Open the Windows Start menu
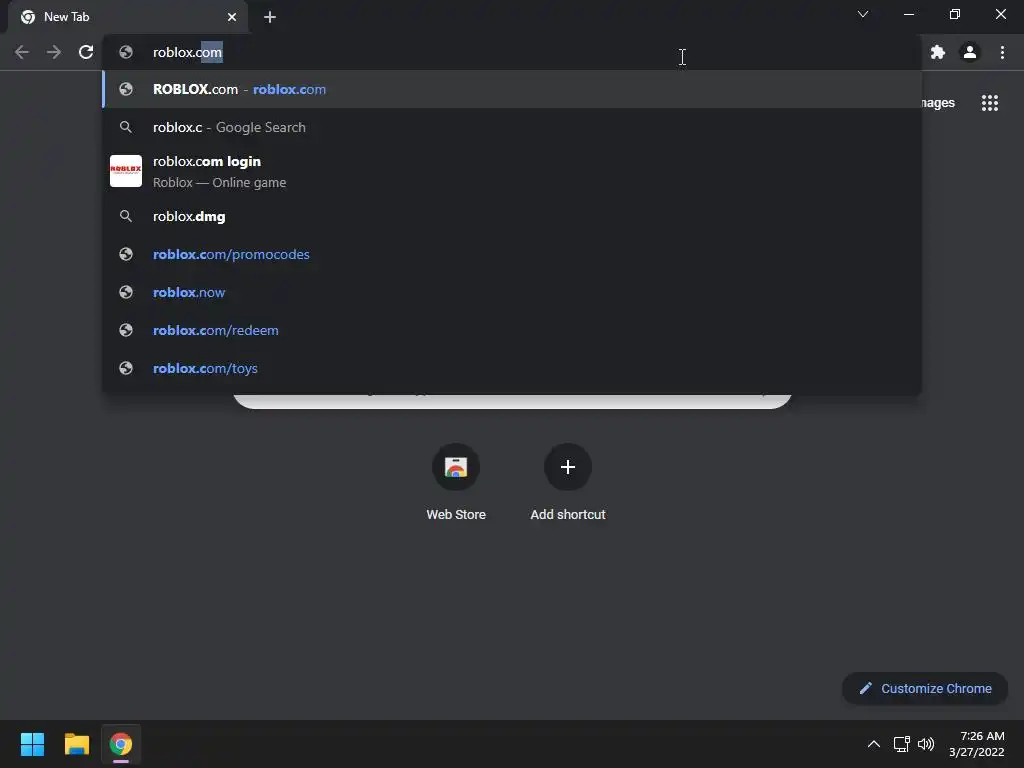Image resolution: width=1024 pixels, height=768 pixels. [x=32, y=744]
